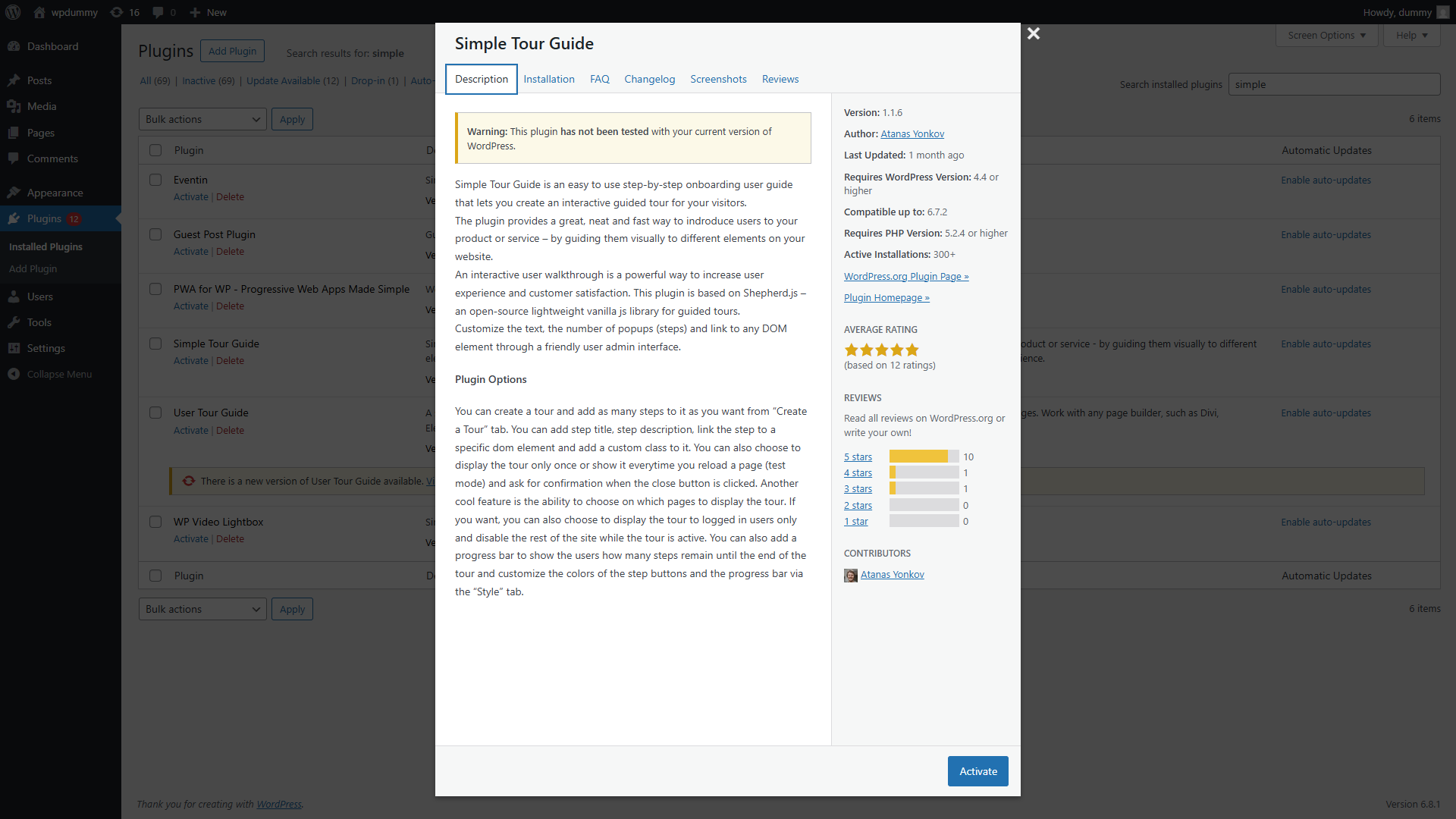This screenshot has width=1456, height=819.
Task: Click the Search installed plugins field
Action: point(1334,84)
